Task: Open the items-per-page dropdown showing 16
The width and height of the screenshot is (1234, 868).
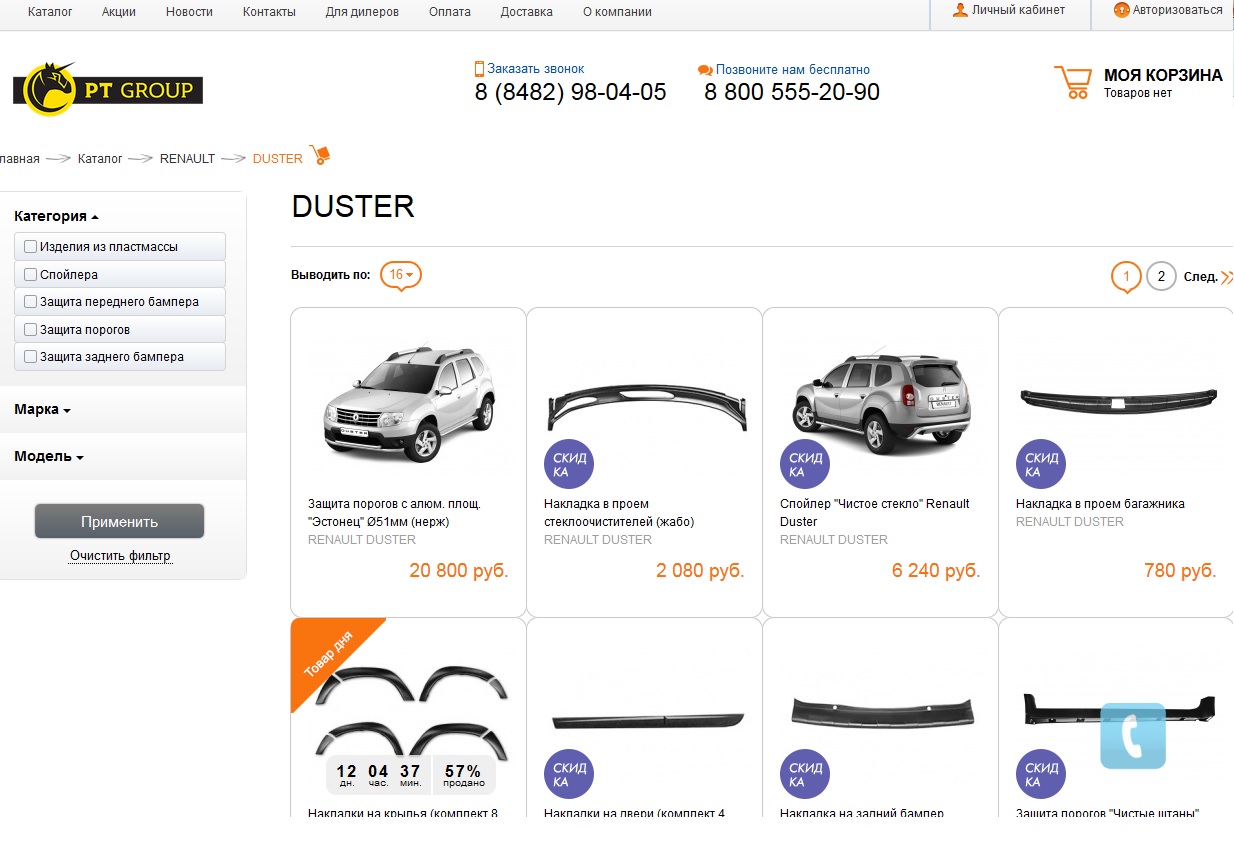Action: (401, 275)
